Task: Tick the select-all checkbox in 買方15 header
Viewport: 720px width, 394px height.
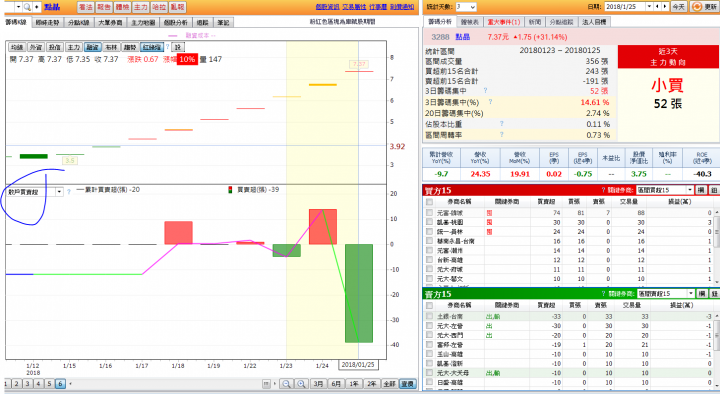Action: point(429,202)
